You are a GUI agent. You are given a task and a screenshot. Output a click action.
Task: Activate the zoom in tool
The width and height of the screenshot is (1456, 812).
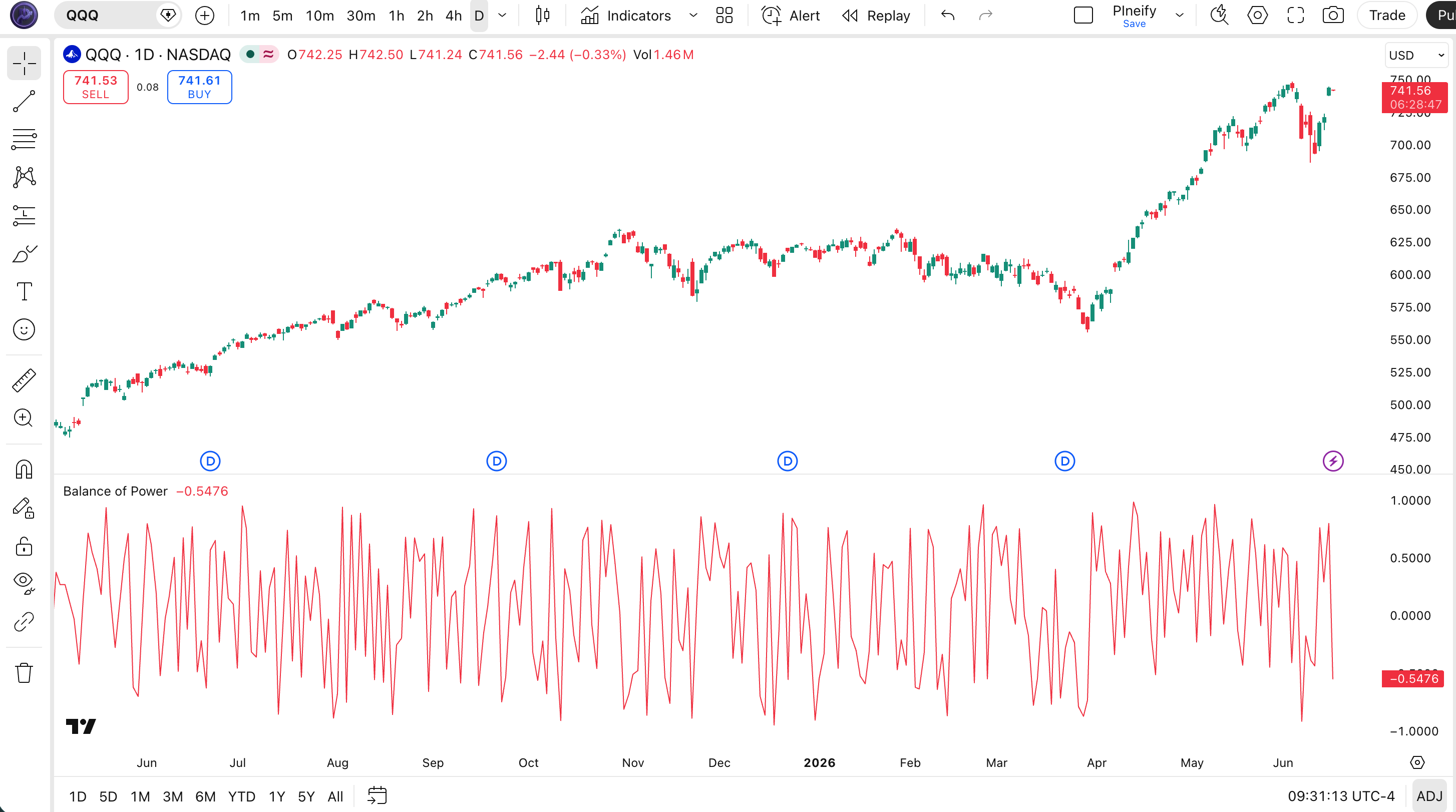(24, 418)
